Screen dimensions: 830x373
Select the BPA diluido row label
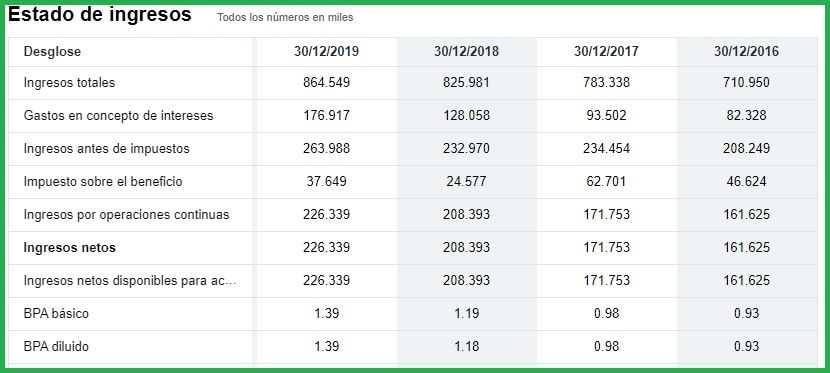tap(56, 347)
